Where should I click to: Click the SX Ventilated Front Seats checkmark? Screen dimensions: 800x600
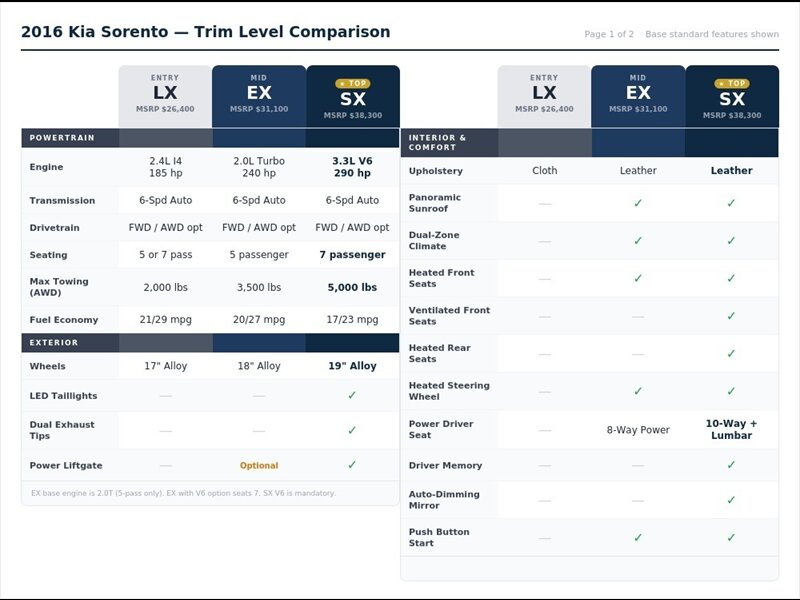tap(731, 316)
